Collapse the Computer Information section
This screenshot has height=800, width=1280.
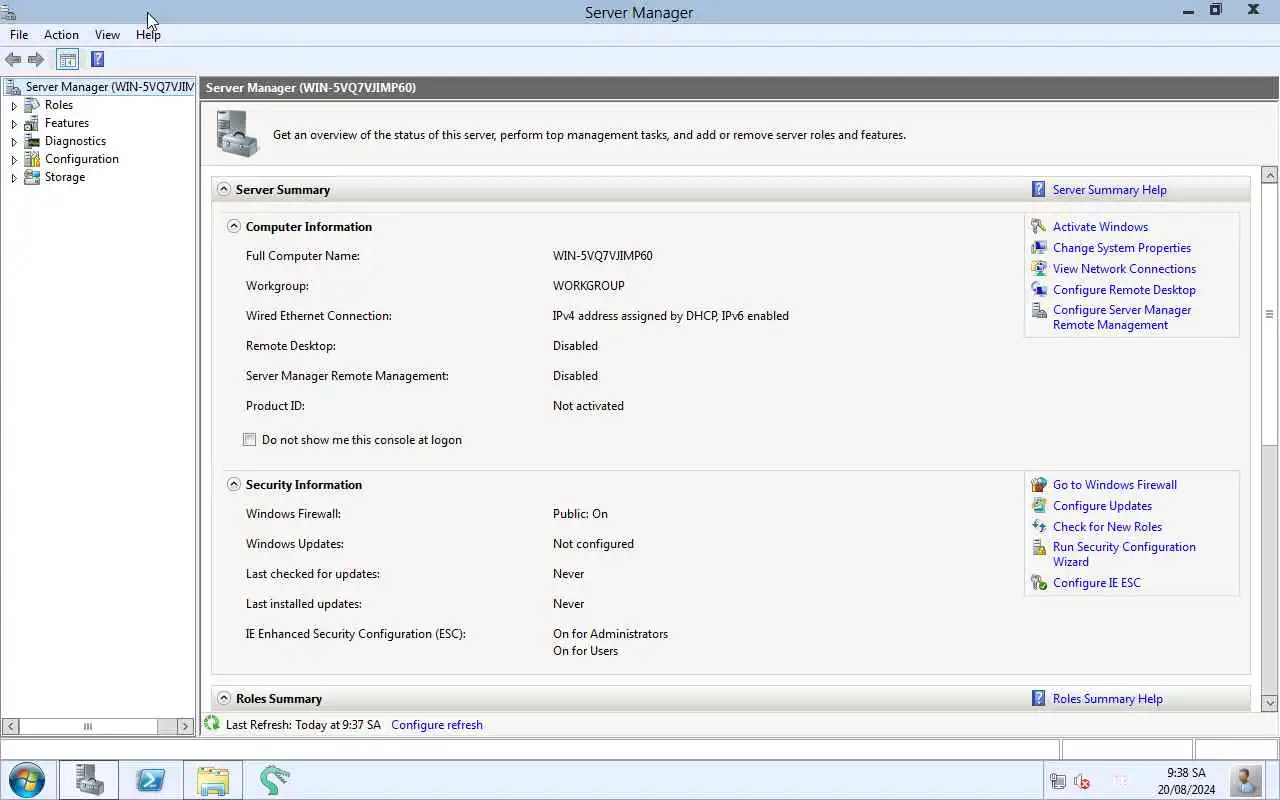(234, 226)
